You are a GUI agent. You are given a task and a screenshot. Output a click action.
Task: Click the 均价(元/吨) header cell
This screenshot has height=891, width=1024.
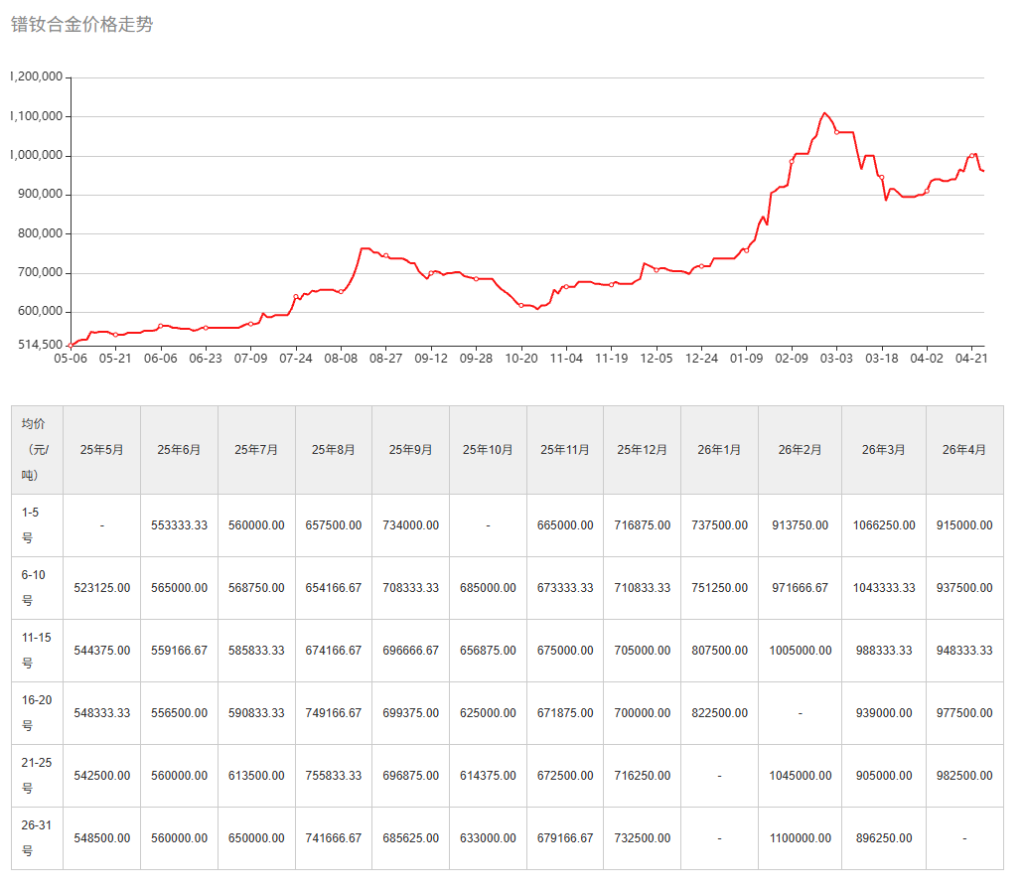(37, 449)
